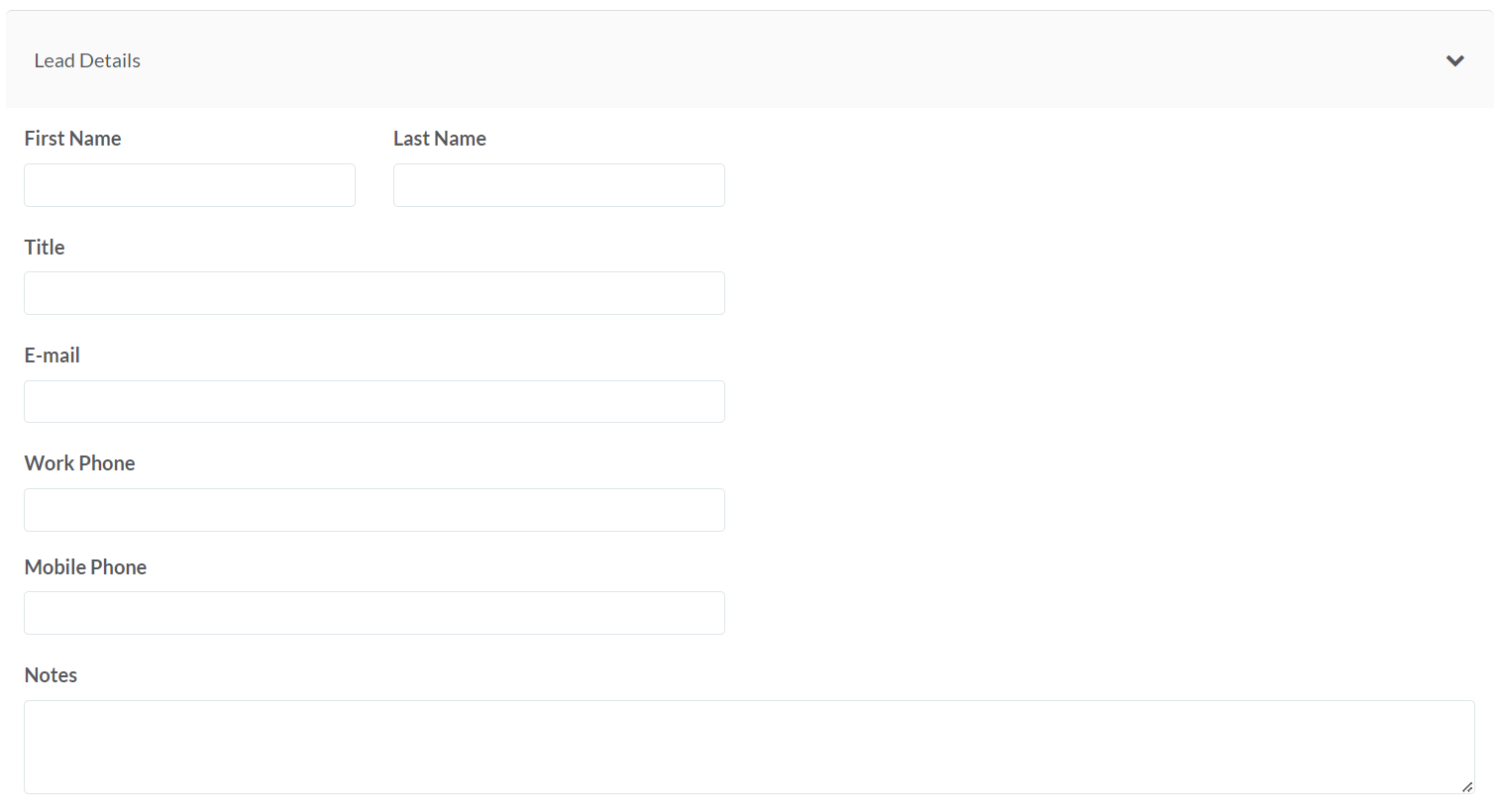The image size is (1502, 812).
Task: Click the Title label text
Action: 44,248
